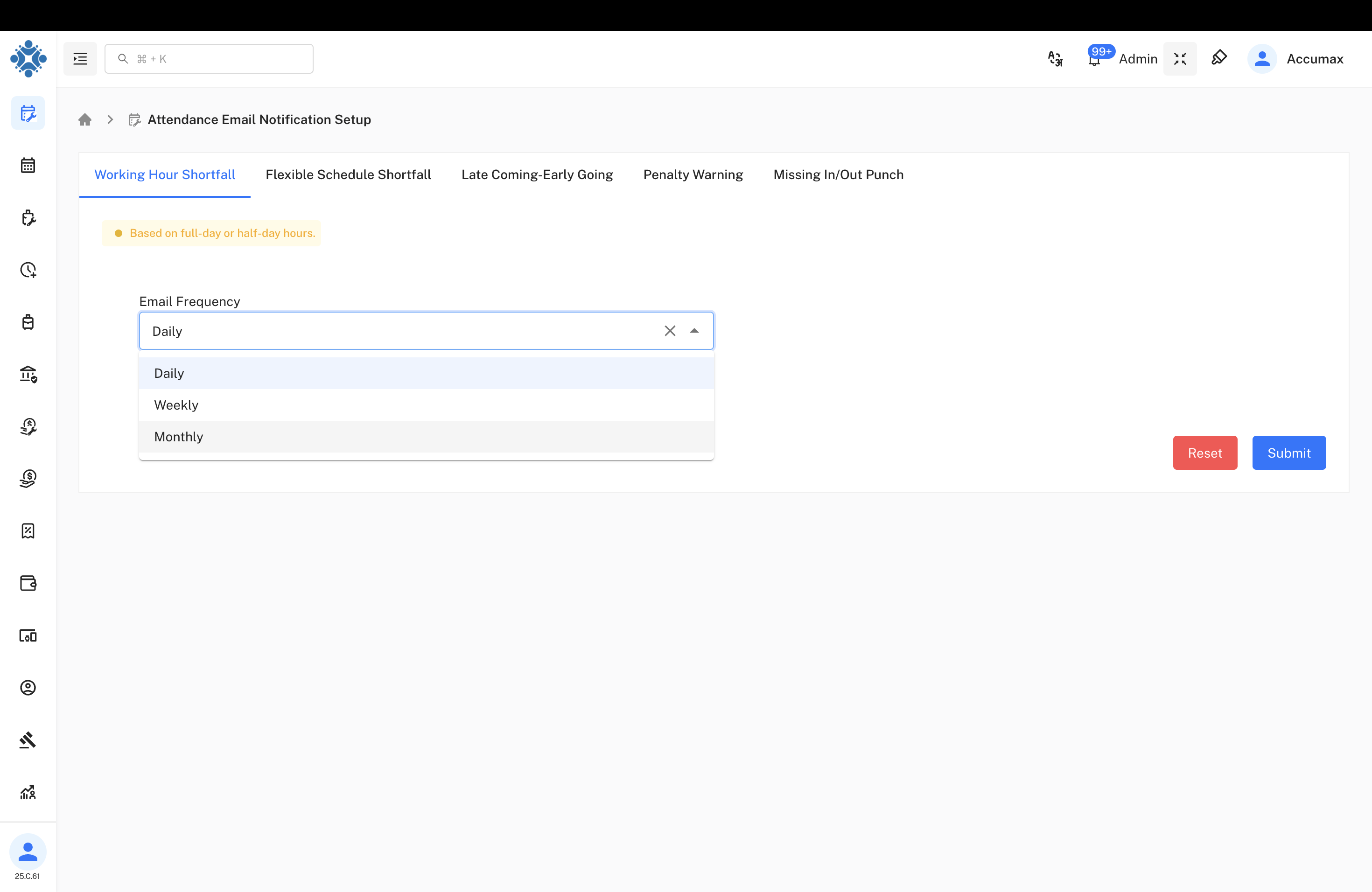Open the calendar icon in sidebar
This screenshot has height=892, width=1372.
[28, 165]
